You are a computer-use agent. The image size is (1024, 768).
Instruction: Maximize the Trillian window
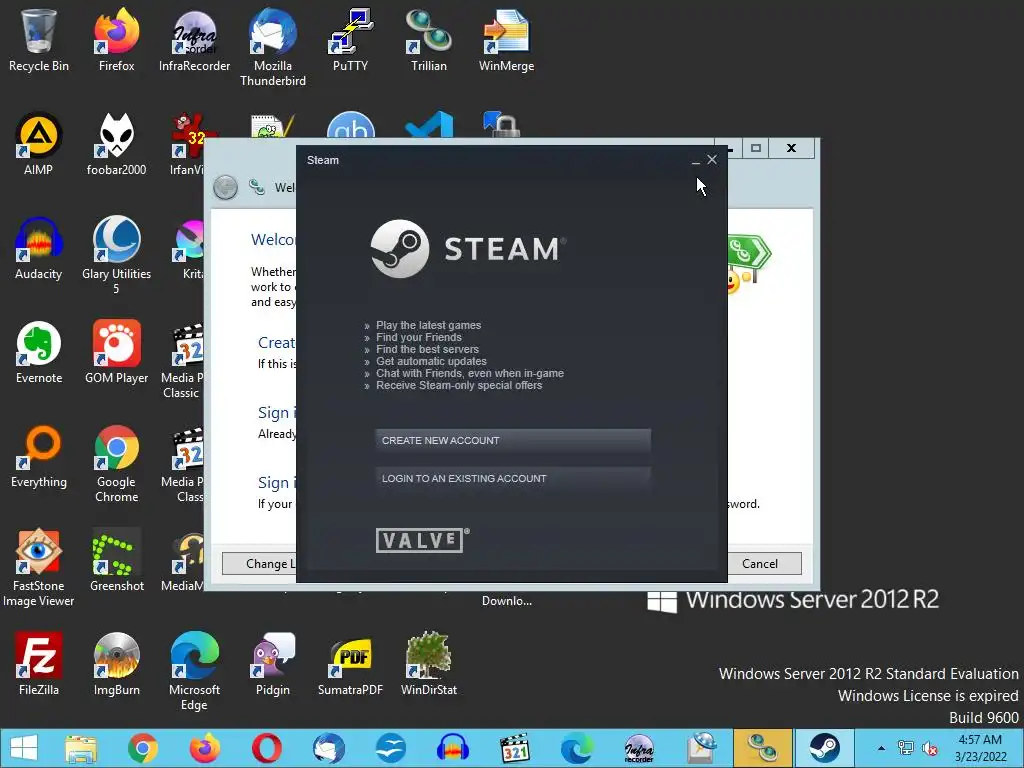(x=756, y=148)
